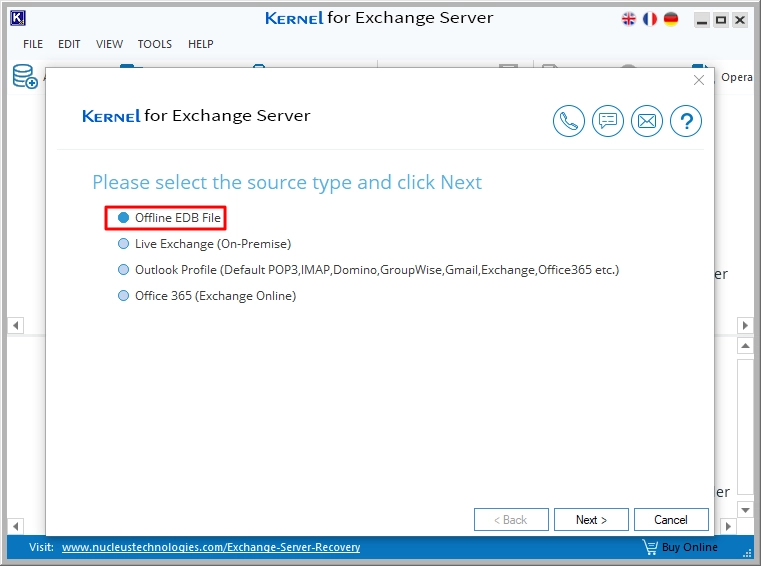Close the source type dialog

(x=699, y=80)
